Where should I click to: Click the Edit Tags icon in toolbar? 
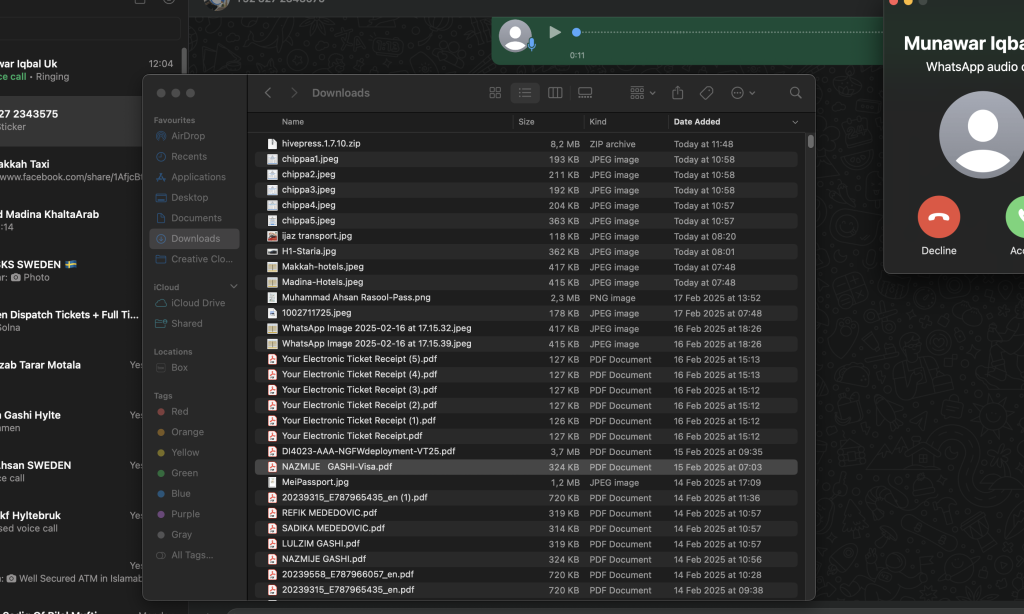706,93
